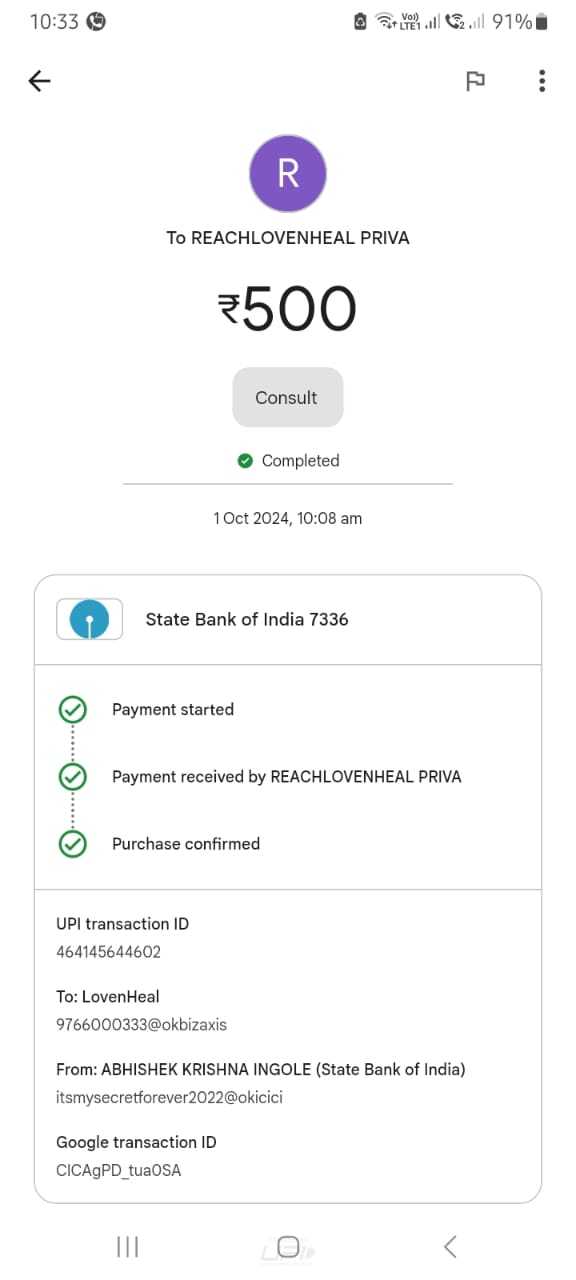Tap the Payment started check circle
576x1280 pixels.
[x=72, y=710]
